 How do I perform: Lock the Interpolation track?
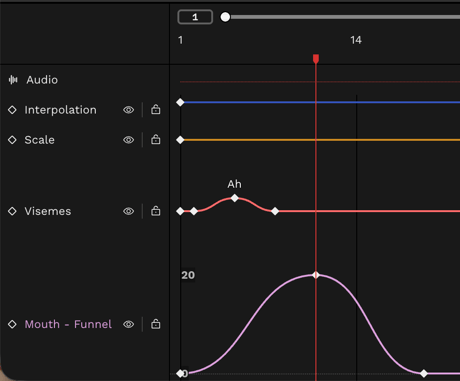tap(156, 109)
